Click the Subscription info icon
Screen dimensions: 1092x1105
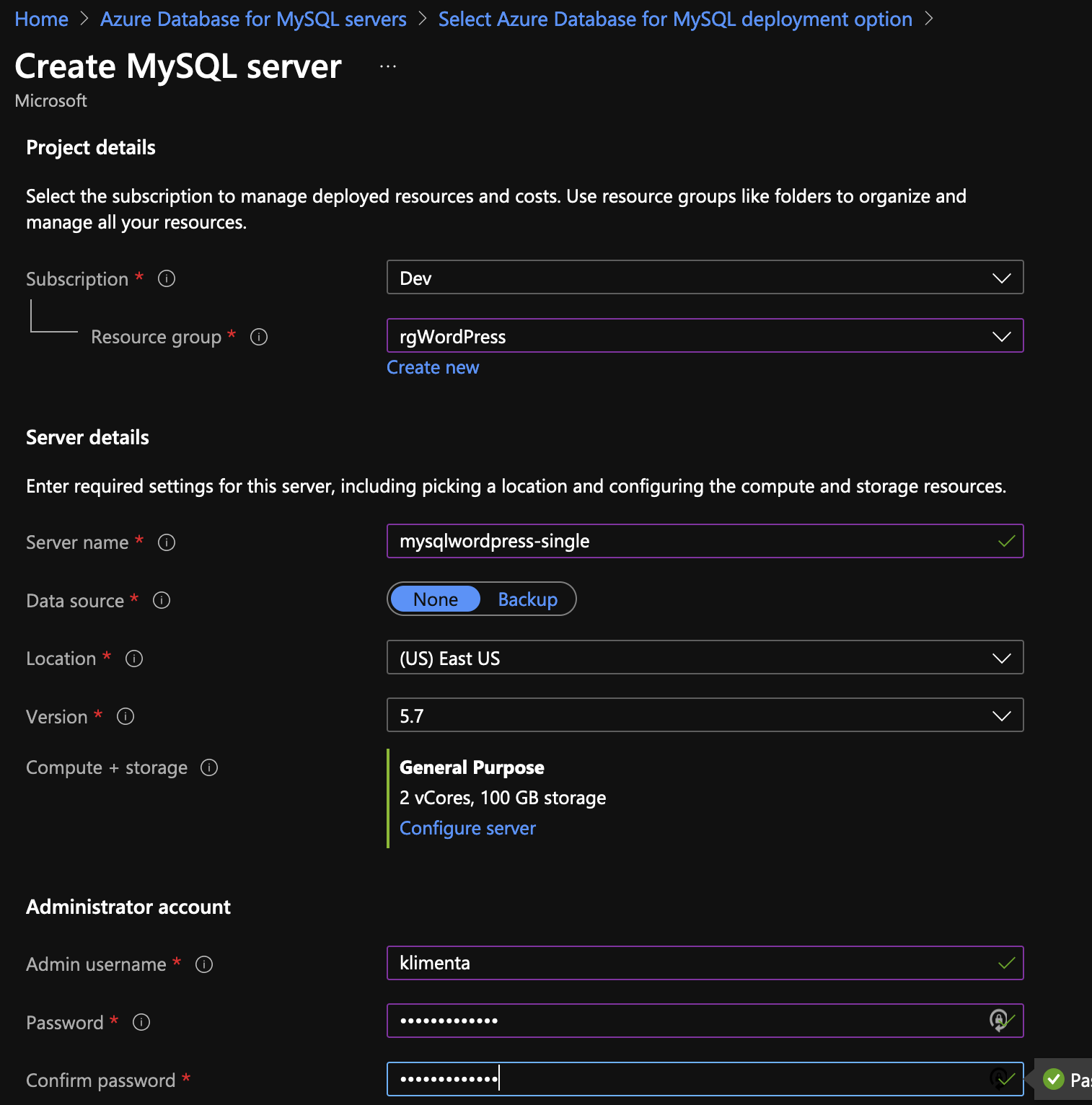(x=167, y=278)
